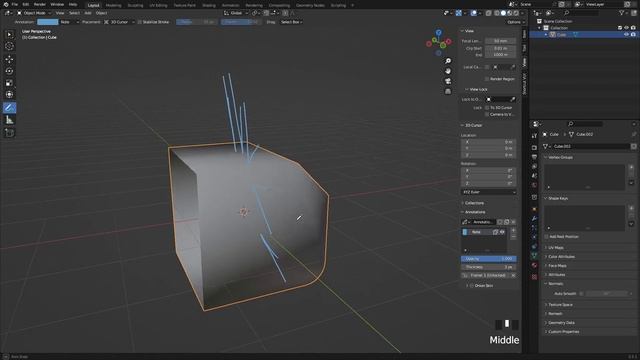Select the Rotate tool
Screen dimensions: 640x360
pos(9,71)
